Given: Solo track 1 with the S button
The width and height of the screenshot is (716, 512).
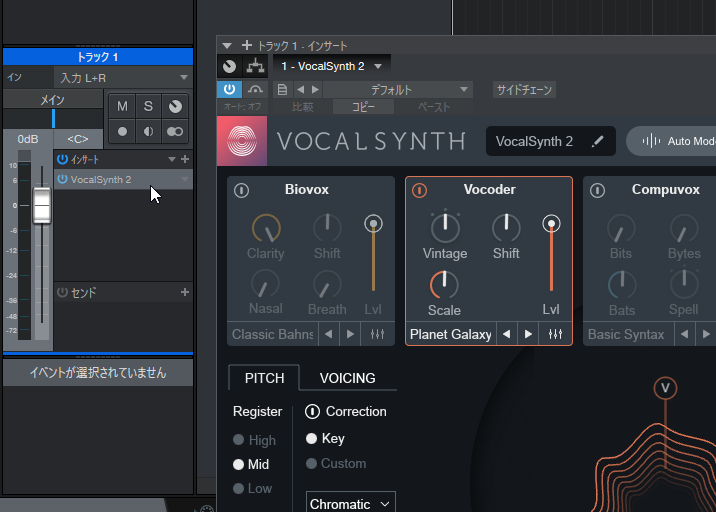Looking at the screenshot, I should 148,106.
